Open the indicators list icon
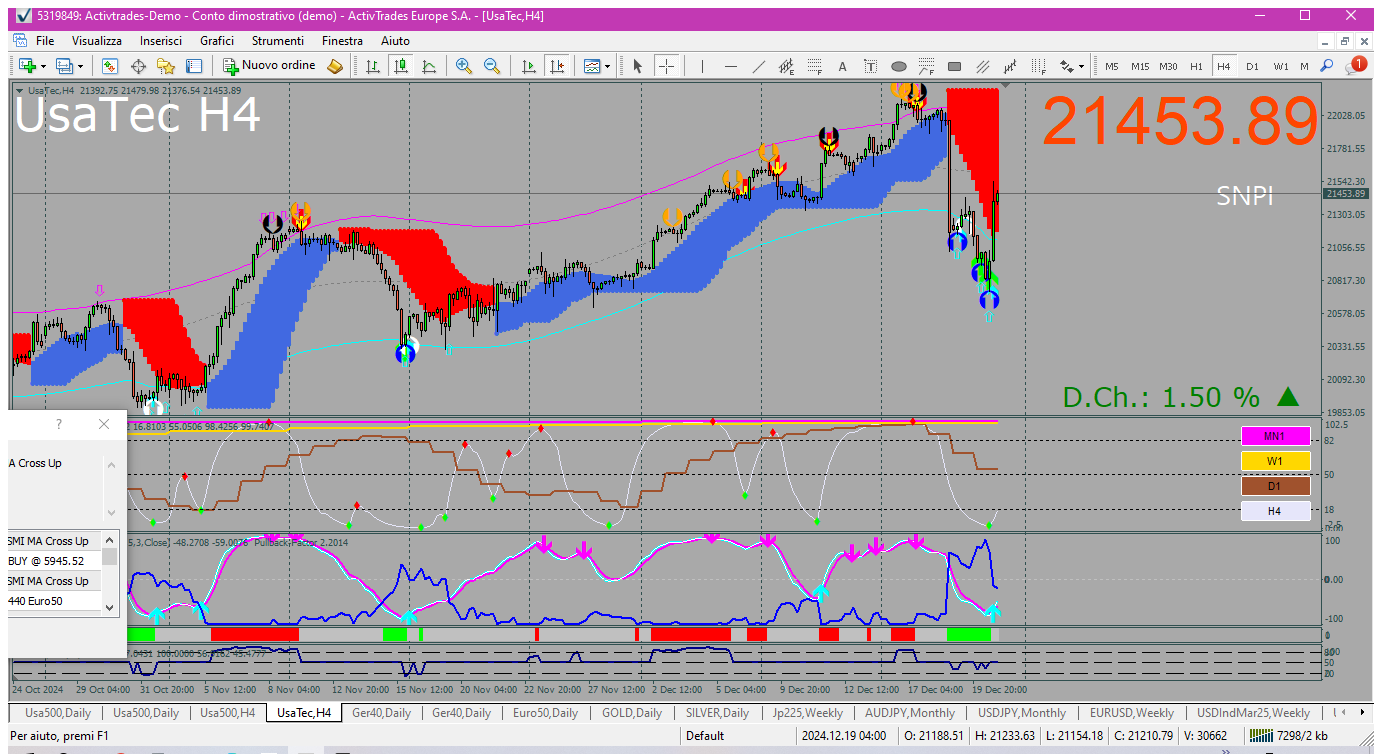 592,66
